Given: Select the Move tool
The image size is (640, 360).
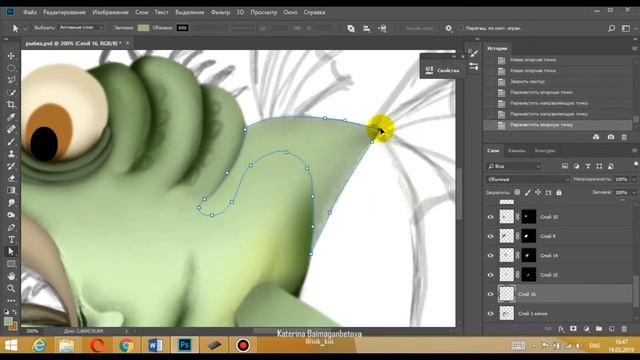Looking at the screenshot, I should coord(11,56).
